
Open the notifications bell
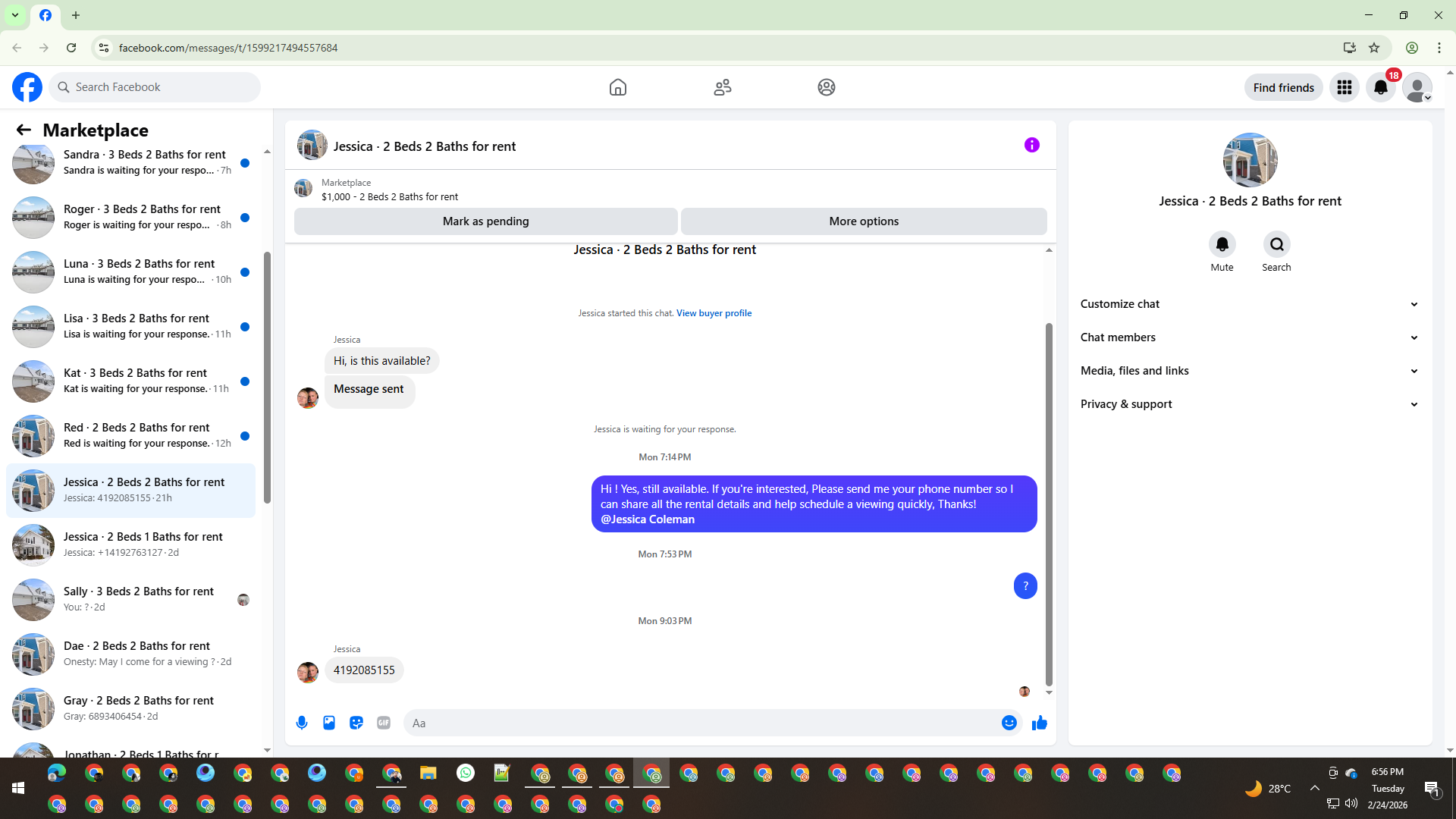(x=1381, y=87)
